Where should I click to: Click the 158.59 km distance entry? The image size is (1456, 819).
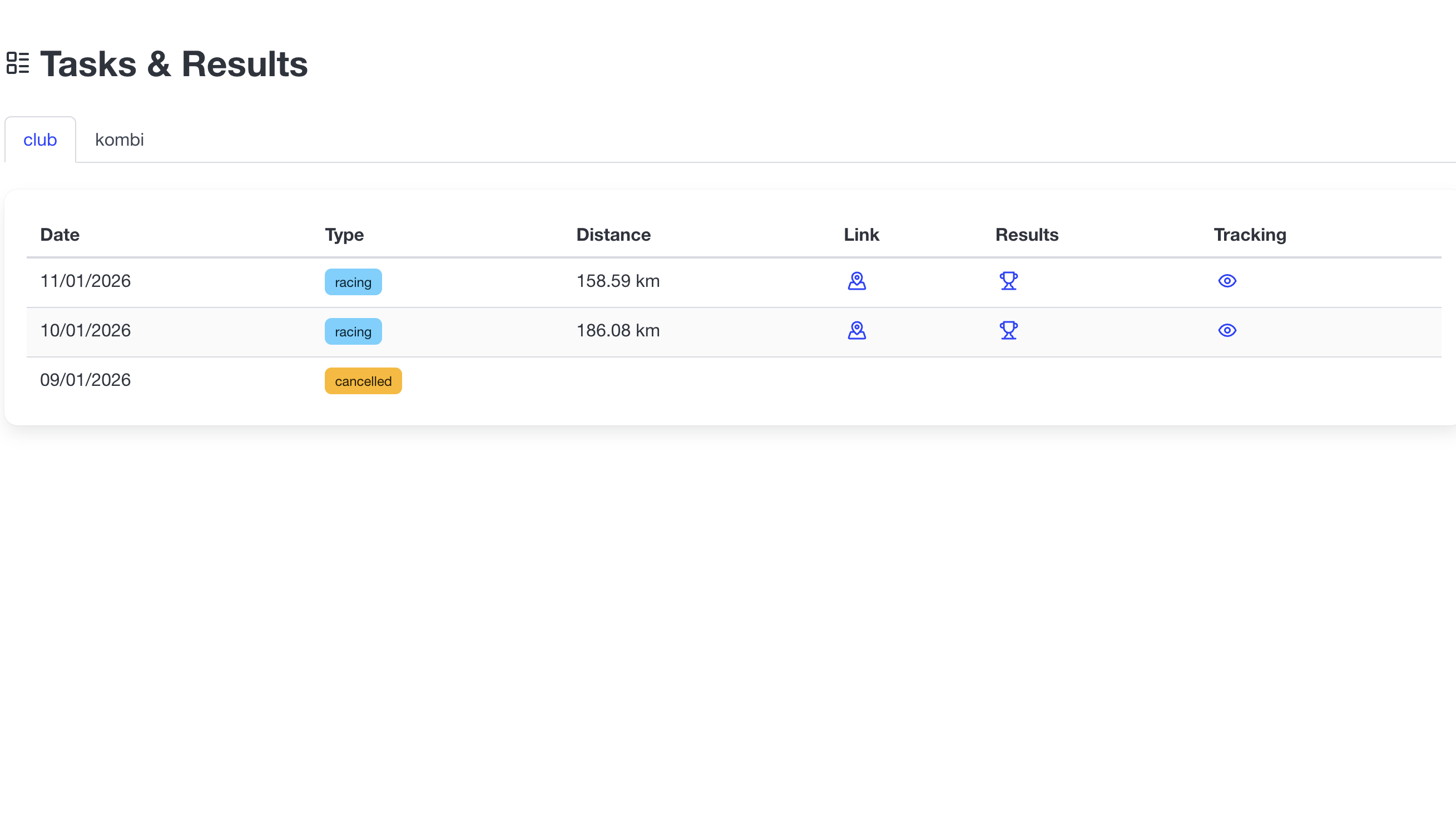point(618,281)
